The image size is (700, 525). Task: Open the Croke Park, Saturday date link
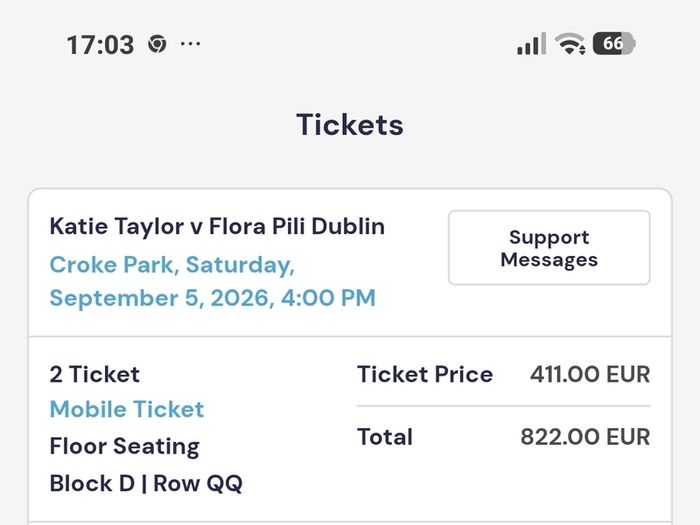[172, 265]
